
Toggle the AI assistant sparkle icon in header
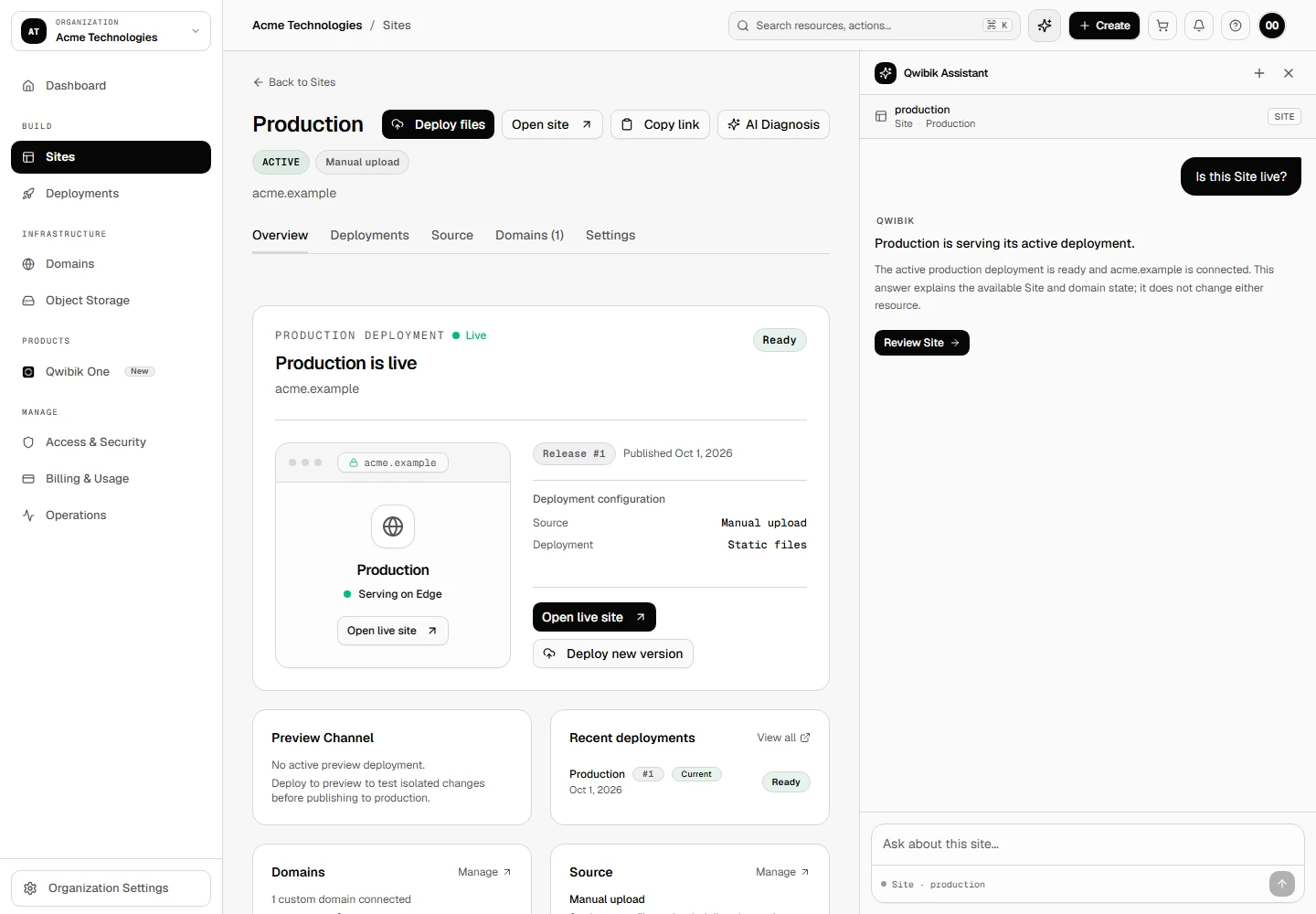tap(1045, 26)
